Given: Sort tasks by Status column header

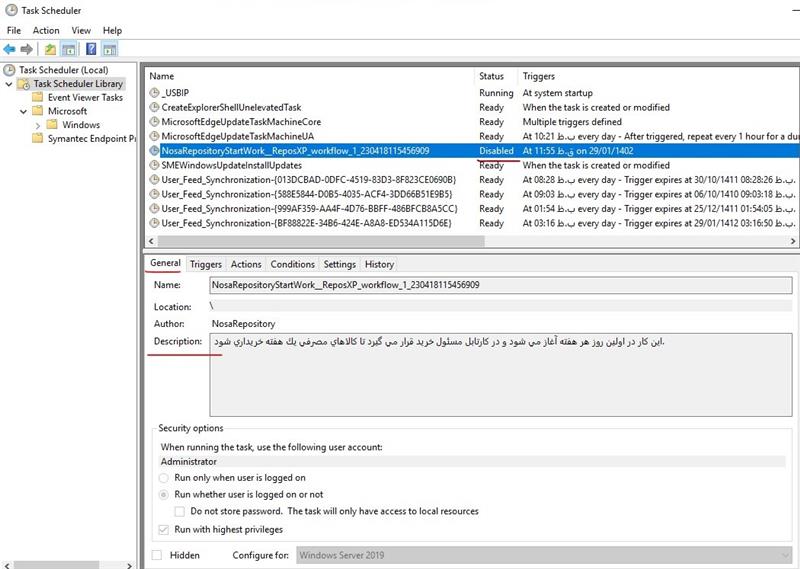Looking at the screenshot, I should click(491, 76).
